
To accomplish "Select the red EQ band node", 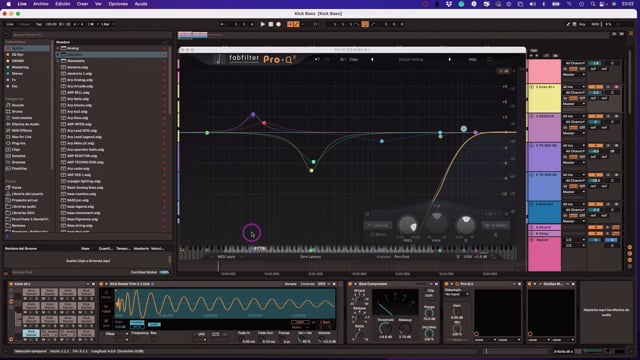I will coord(264,122).
